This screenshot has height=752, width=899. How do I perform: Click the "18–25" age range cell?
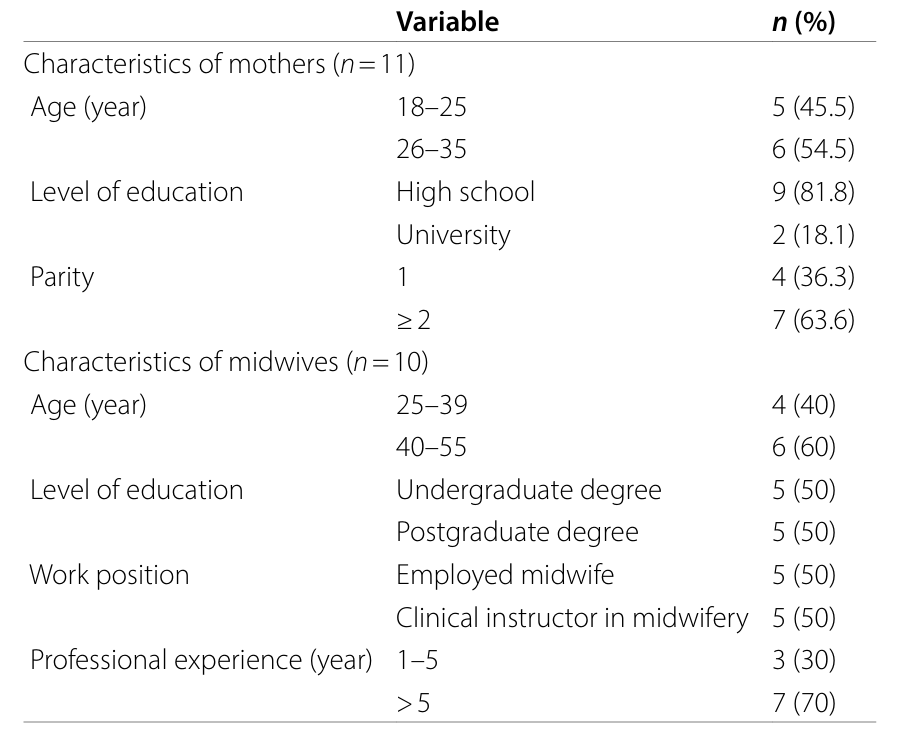tap(431, 107)
